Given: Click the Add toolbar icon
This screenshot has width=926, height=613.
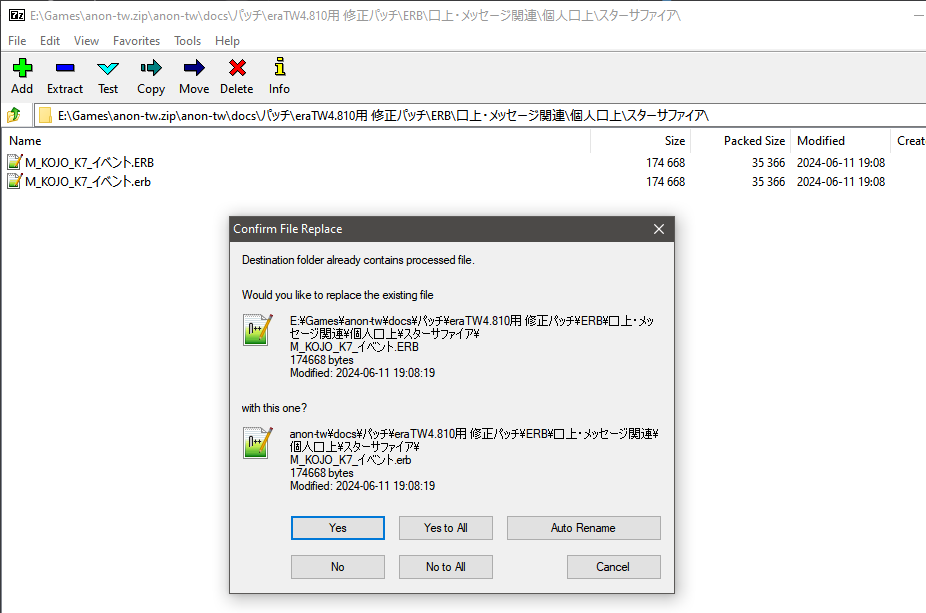Looking at the screenshot, I should (x=22, y=76).
